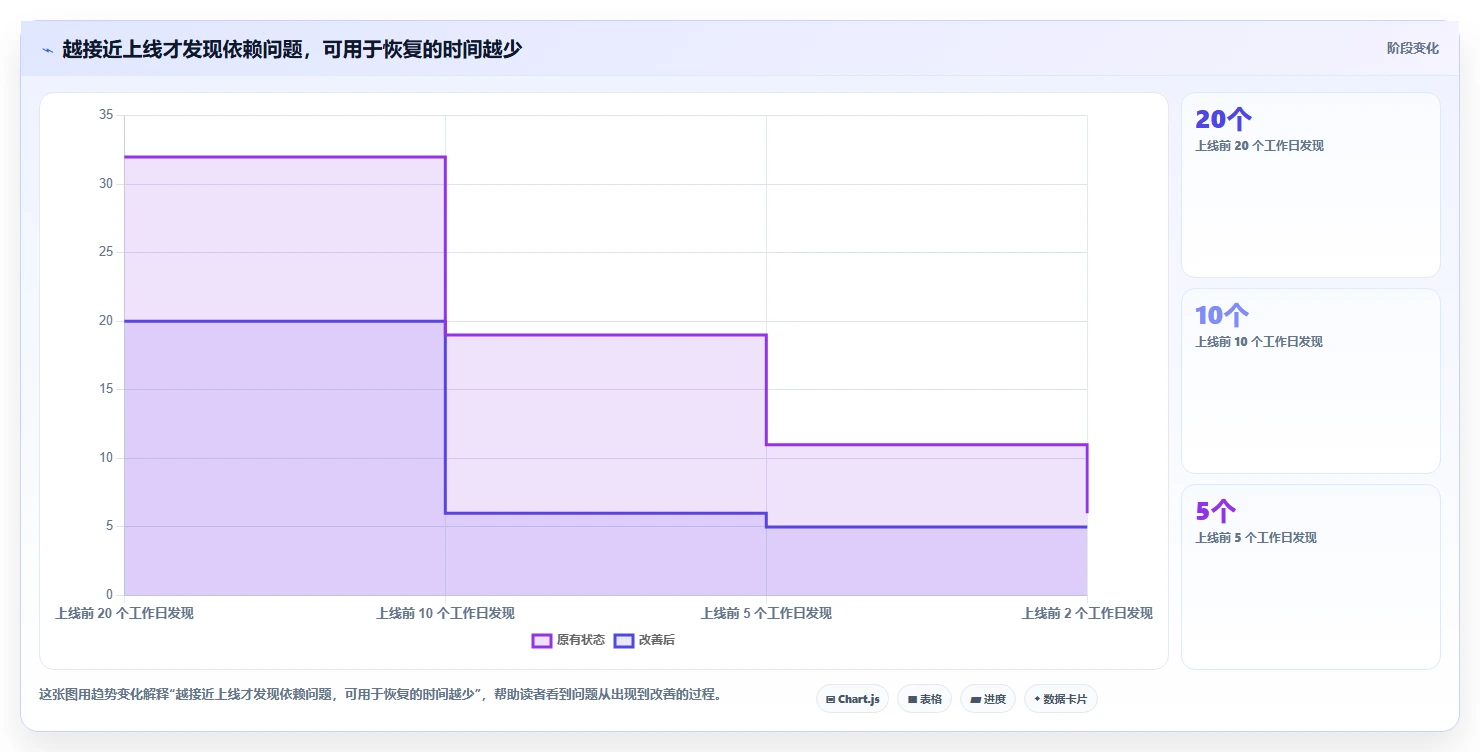Click the 原有状态 purple legend swatch

click(542, 640)
